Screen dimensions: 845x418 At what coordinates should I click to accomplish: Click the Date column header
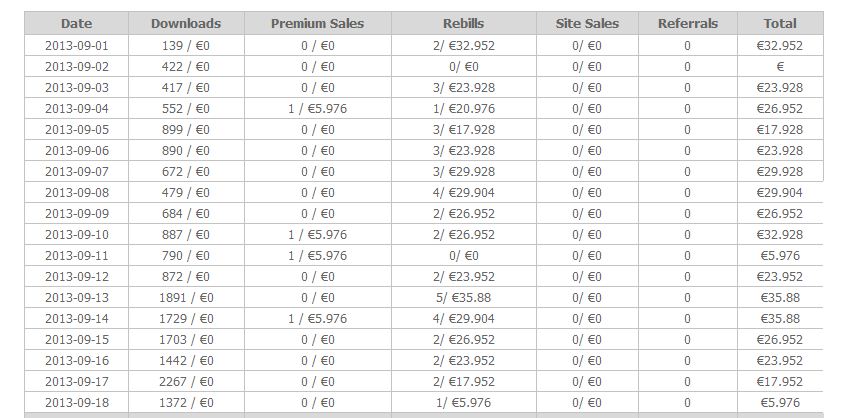(x=77, y=24)
